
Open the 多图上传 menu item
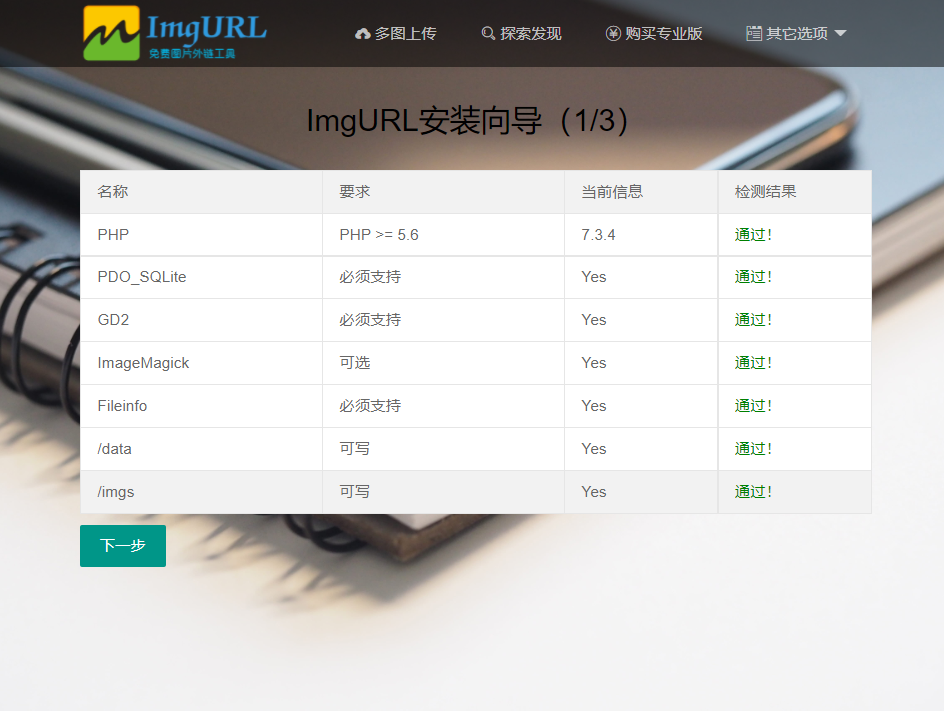396,34
